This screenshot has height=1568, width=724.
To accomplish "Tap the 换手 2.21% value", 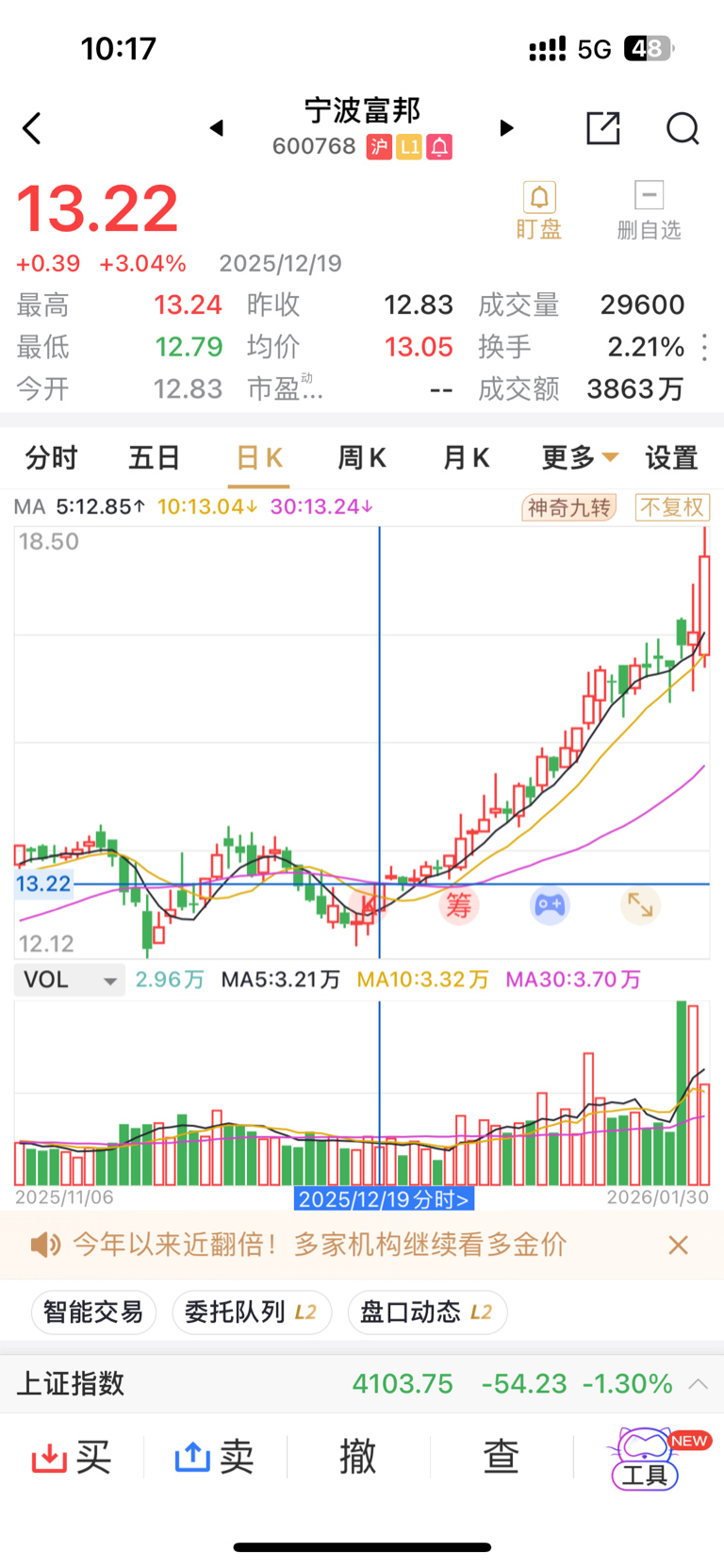I will (646, 347).
